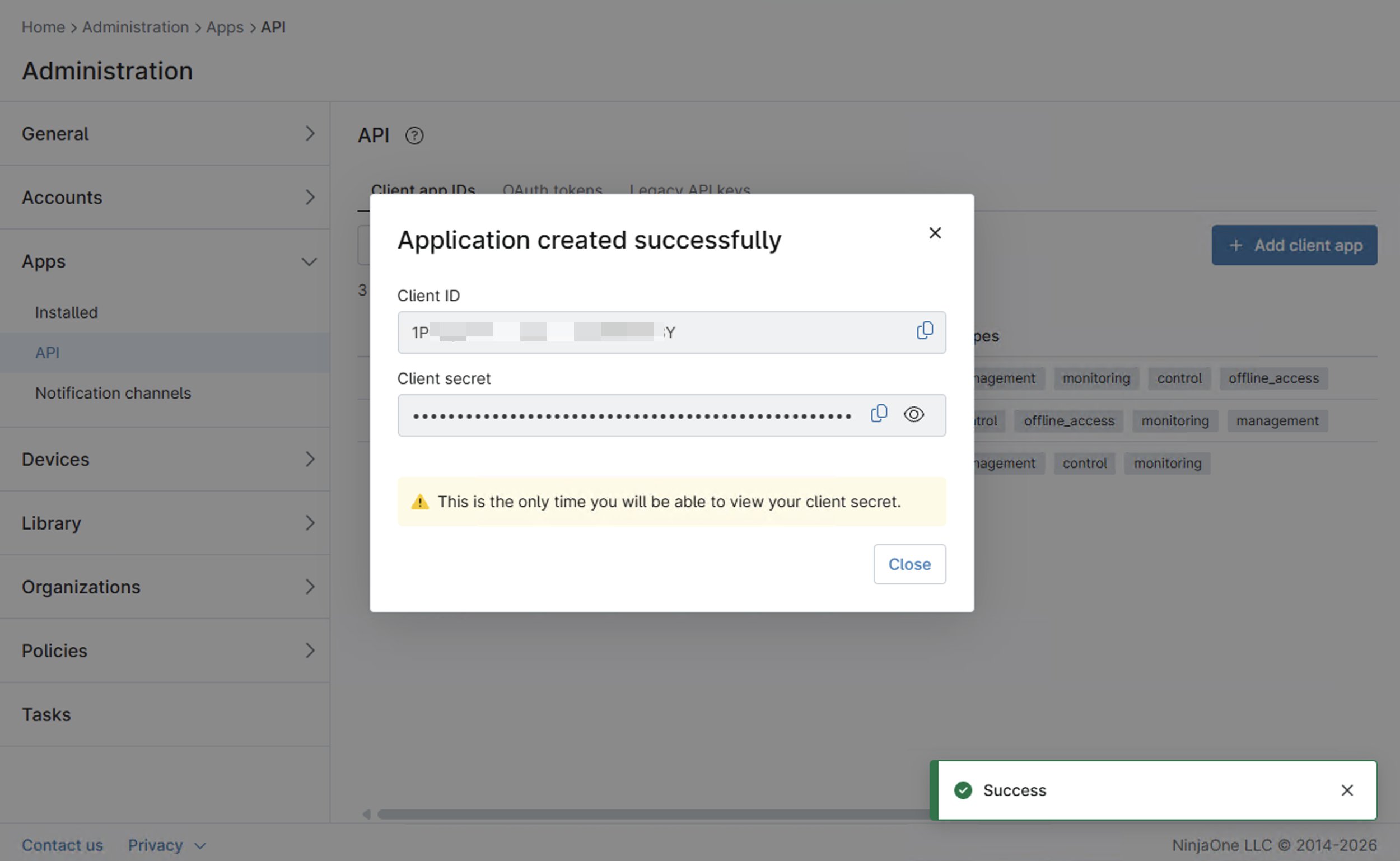Reveal the client secret with eye icon
The image size is (1400, 861).
pos(913,414)
